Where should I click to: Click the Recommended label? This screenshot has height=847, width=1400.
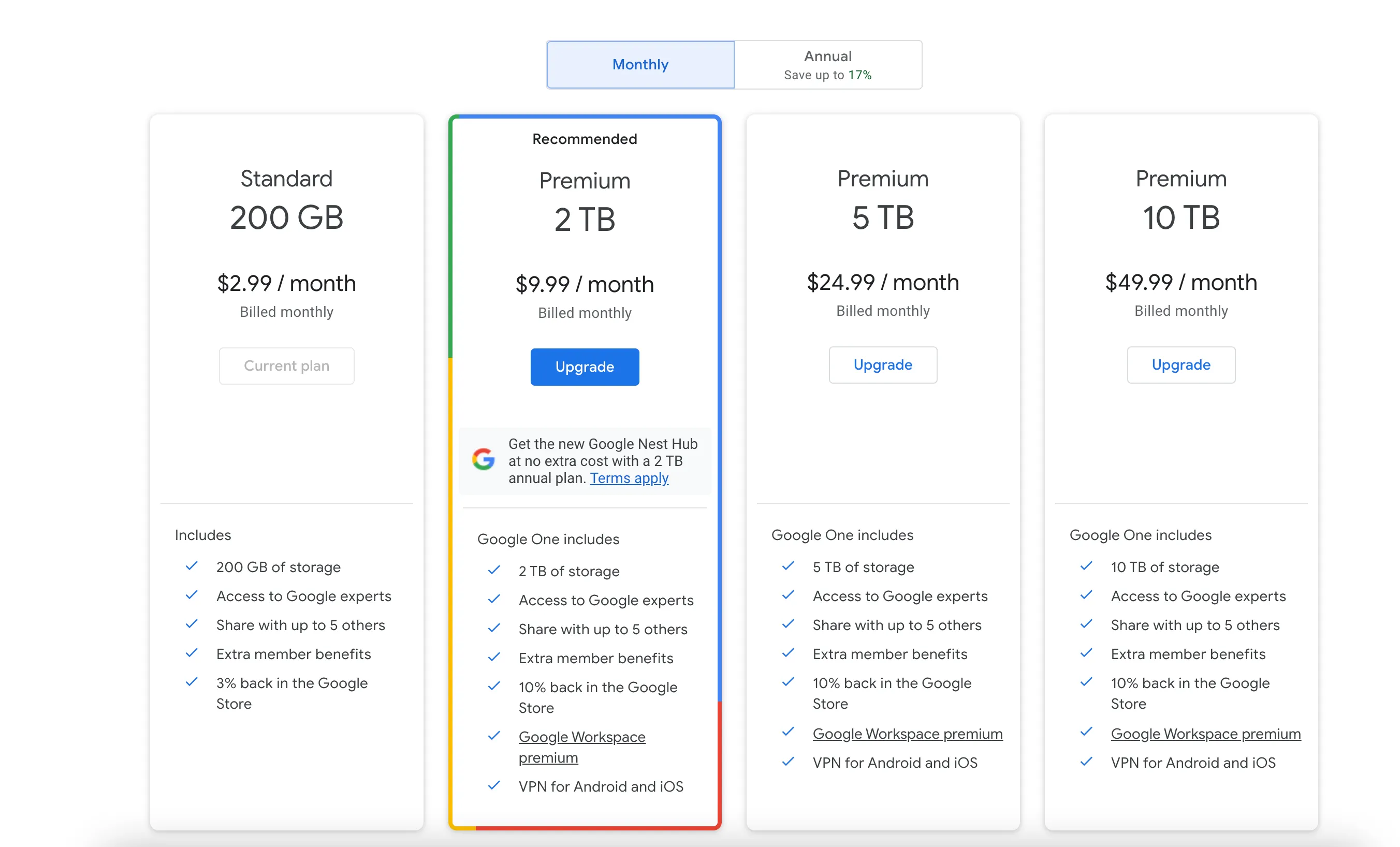pyautogui.click(x=585, y=139)
